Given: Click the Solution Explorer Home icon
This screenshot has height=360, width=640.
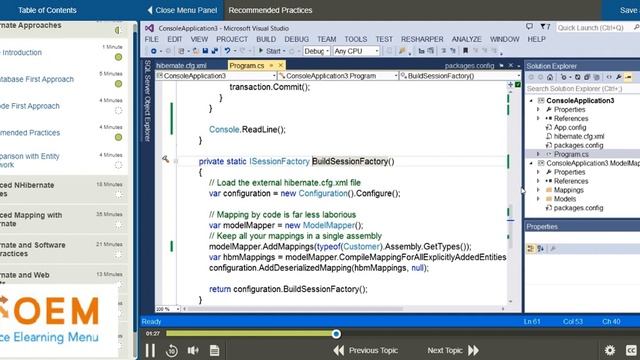Looking at the screenshot, I should 550,77.
